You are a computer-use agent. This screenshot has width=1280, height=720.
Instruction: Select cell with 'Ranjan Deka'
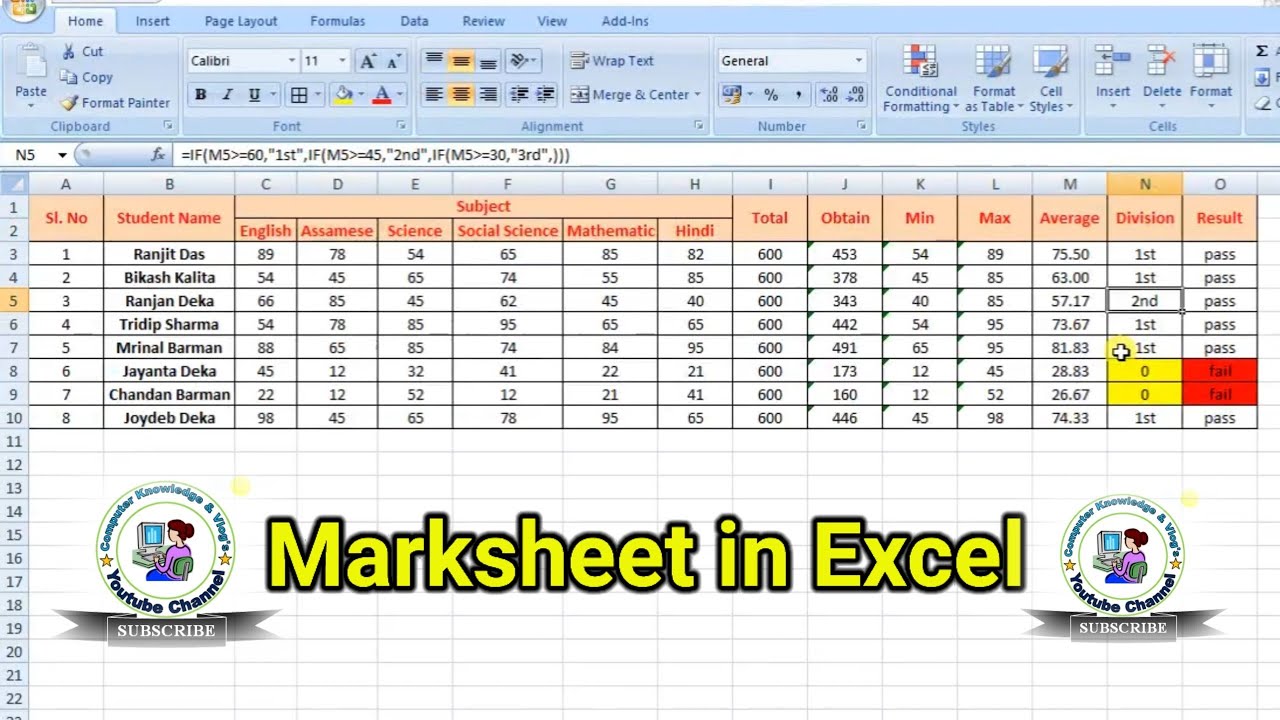click(x=169, y=301)
